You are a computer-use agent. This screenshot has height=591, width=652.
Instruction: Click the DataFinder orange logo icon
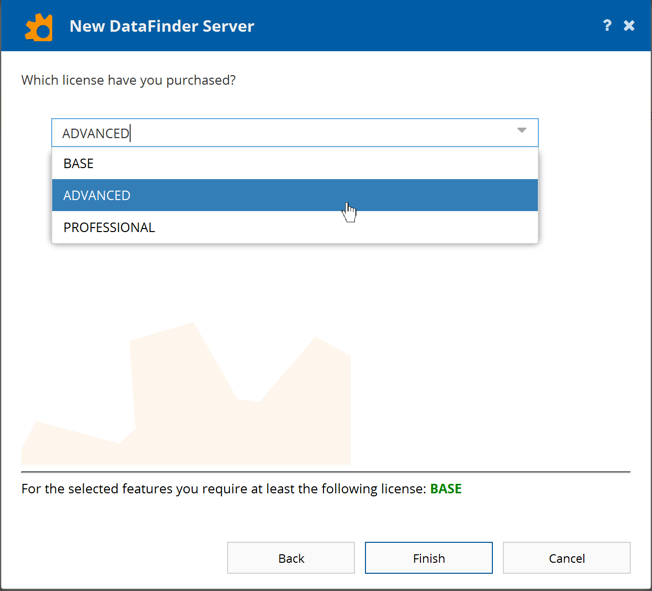coord(39,26)
